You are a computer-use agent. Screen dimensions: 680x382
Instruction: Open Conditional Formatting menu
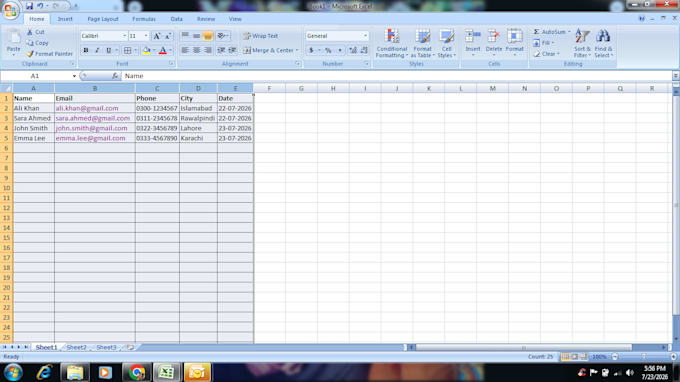click(392, 43)
